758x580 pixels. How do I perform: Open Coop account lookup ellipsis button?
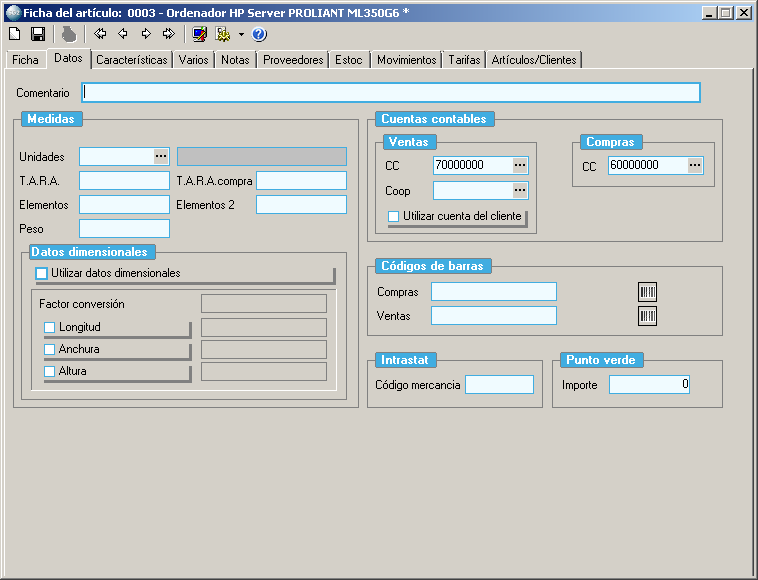[520, 190]
